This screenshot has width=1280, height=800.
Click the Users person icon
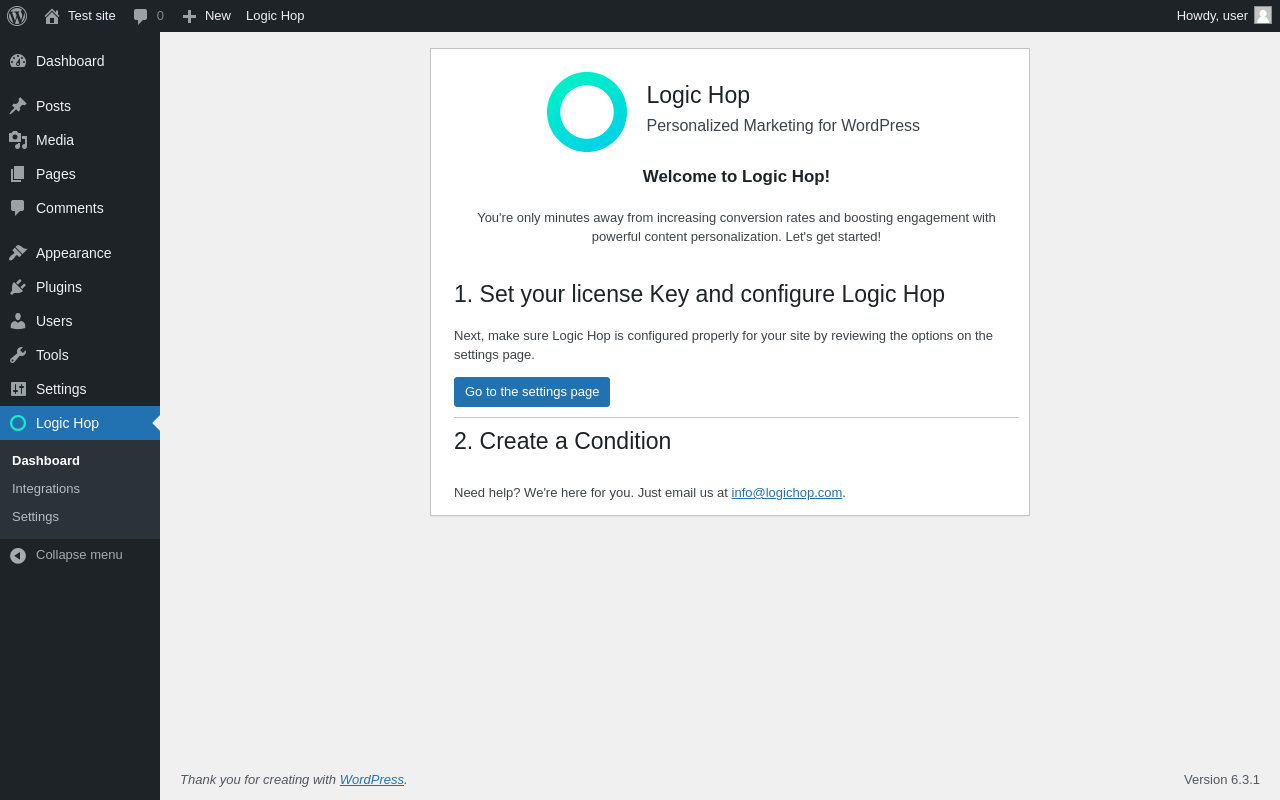click(x=18, y=321)
